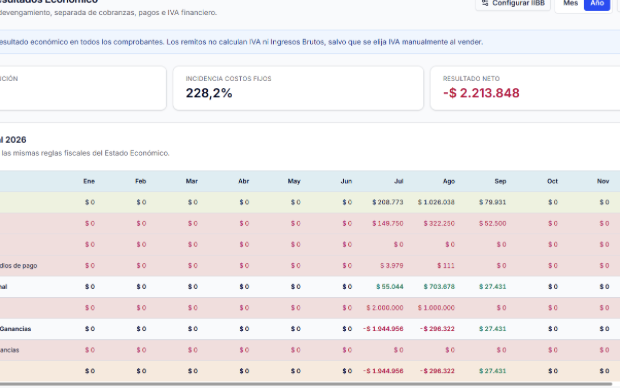Image resolution: width=620 pixels, height=388 pixels.
Task: Click the Jun column header
Action: pyautogui.click(x=346, y=181)
